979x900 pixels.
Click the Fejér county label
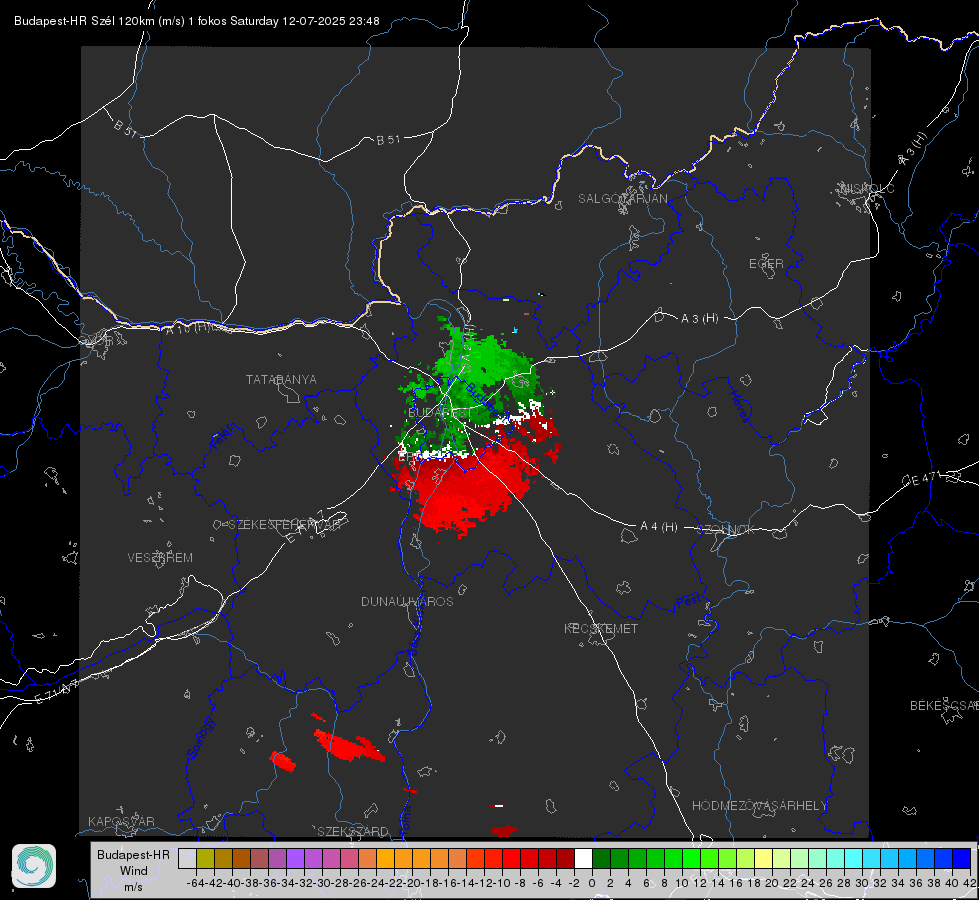pos(224,437)
